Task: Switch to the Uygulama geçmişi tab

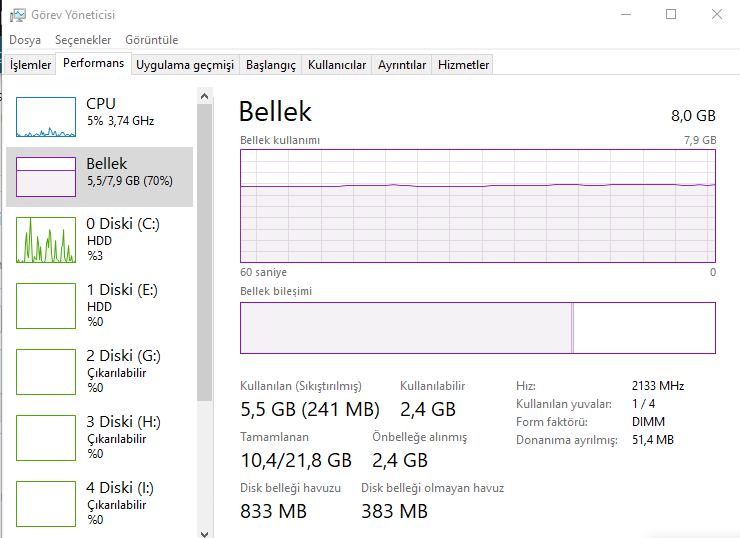Action: point(185,65)
